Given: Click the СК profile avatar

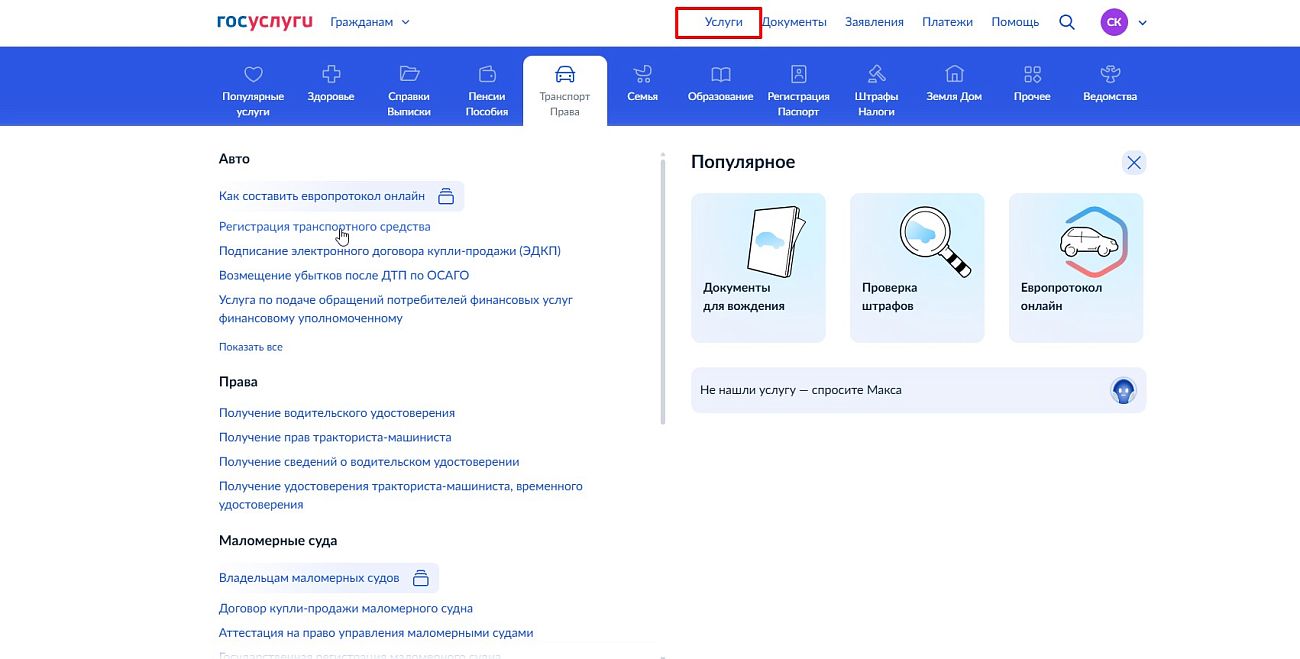Looking at the screenshot, I should [x=1114, y=22].
